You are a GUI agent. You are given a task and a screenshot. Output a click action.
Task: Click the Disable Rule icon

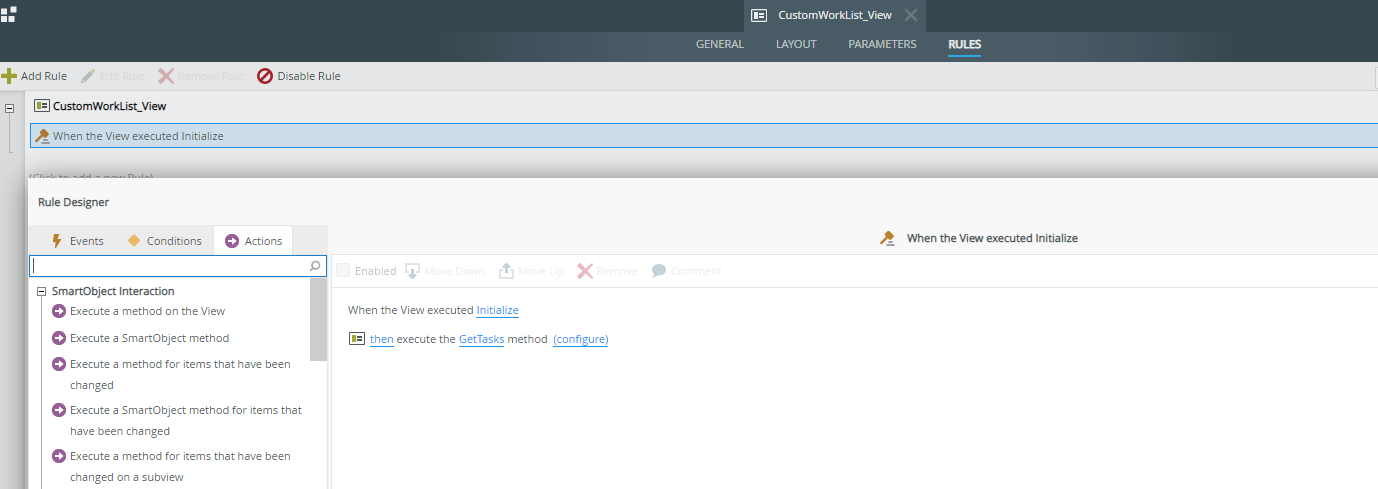(x=265, y=76)
